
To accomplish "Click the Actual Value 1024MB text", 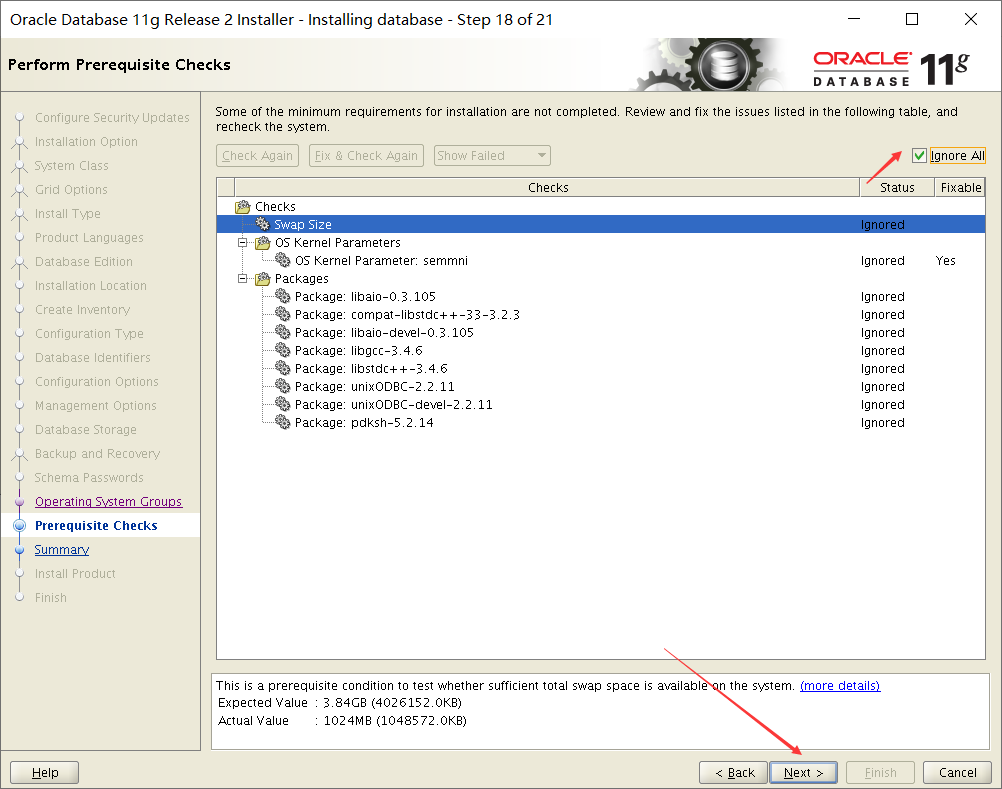I will (342, 721).
